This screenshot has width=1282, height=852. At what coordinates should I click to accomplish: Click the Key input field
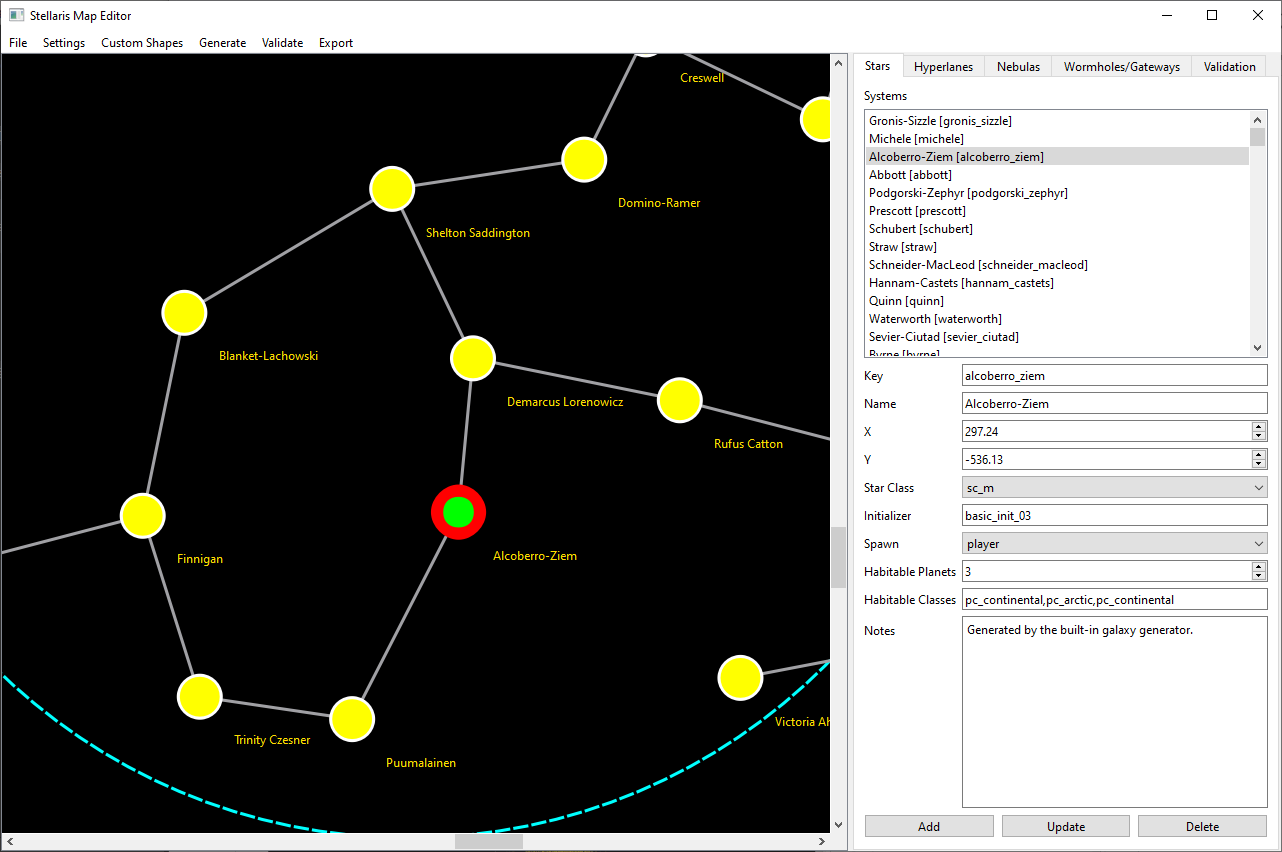click(1114, 375)
